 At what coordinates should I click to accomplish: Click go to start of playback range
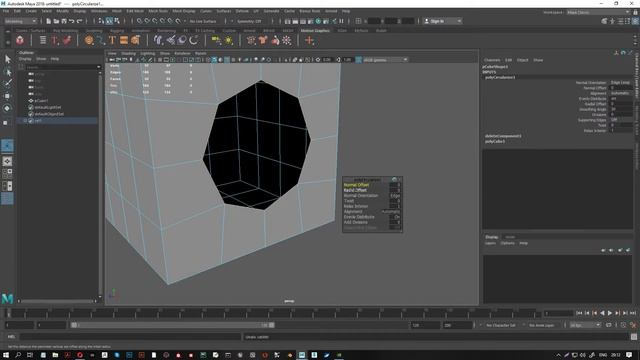[x=579, y=313]
